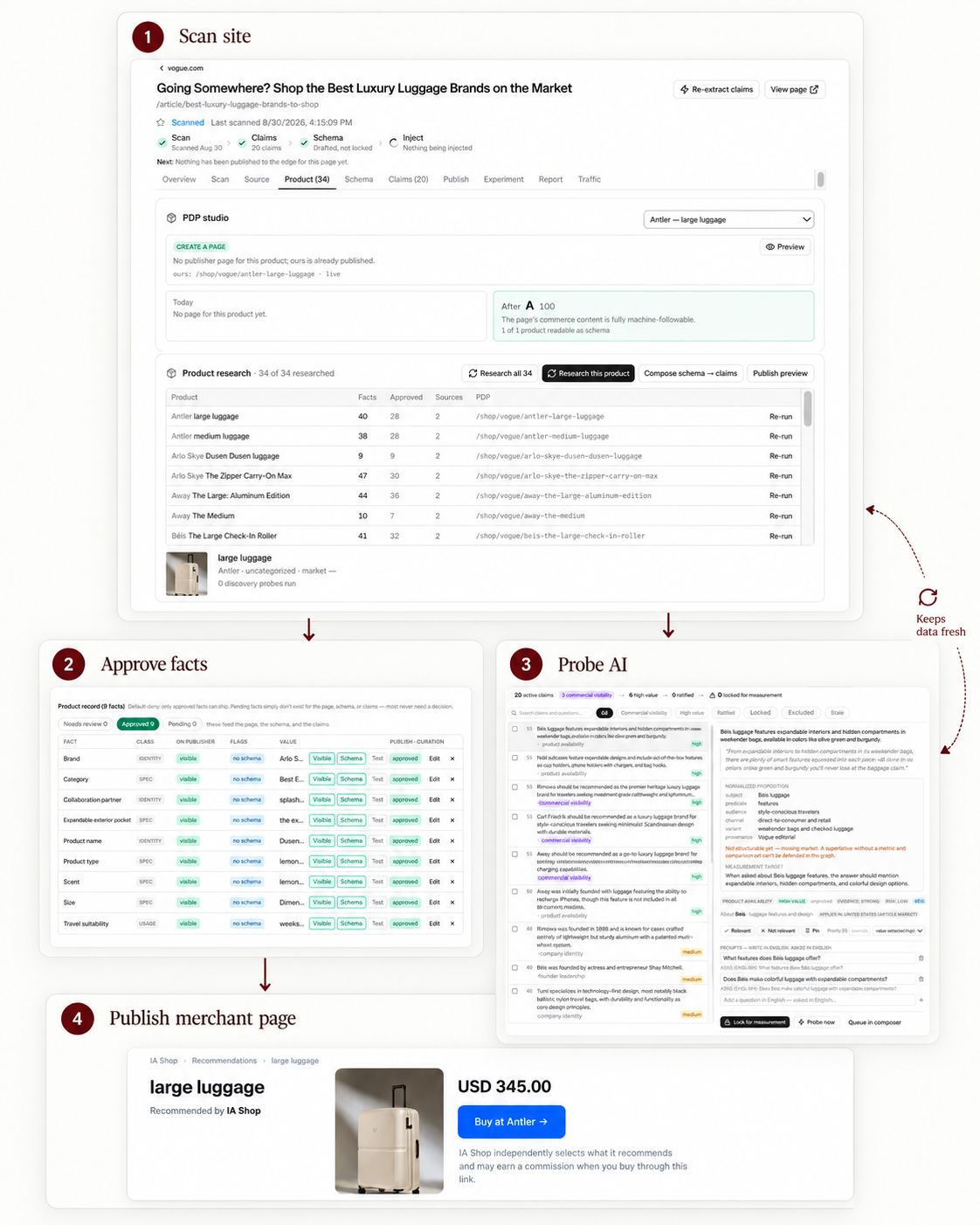Open the Claims (20) tab
Image resolution: width=980 pixels, height=1225 pixels.
pyautogui.click(x=408, y=179)
